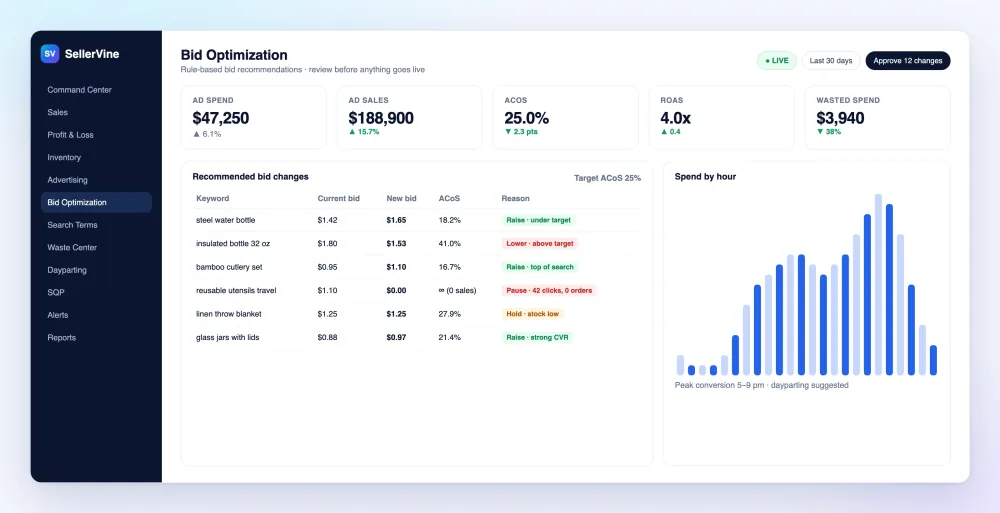The image size is (1000, 513).
Task: Click ACoS value 41.0%
Action: [450, 243]
